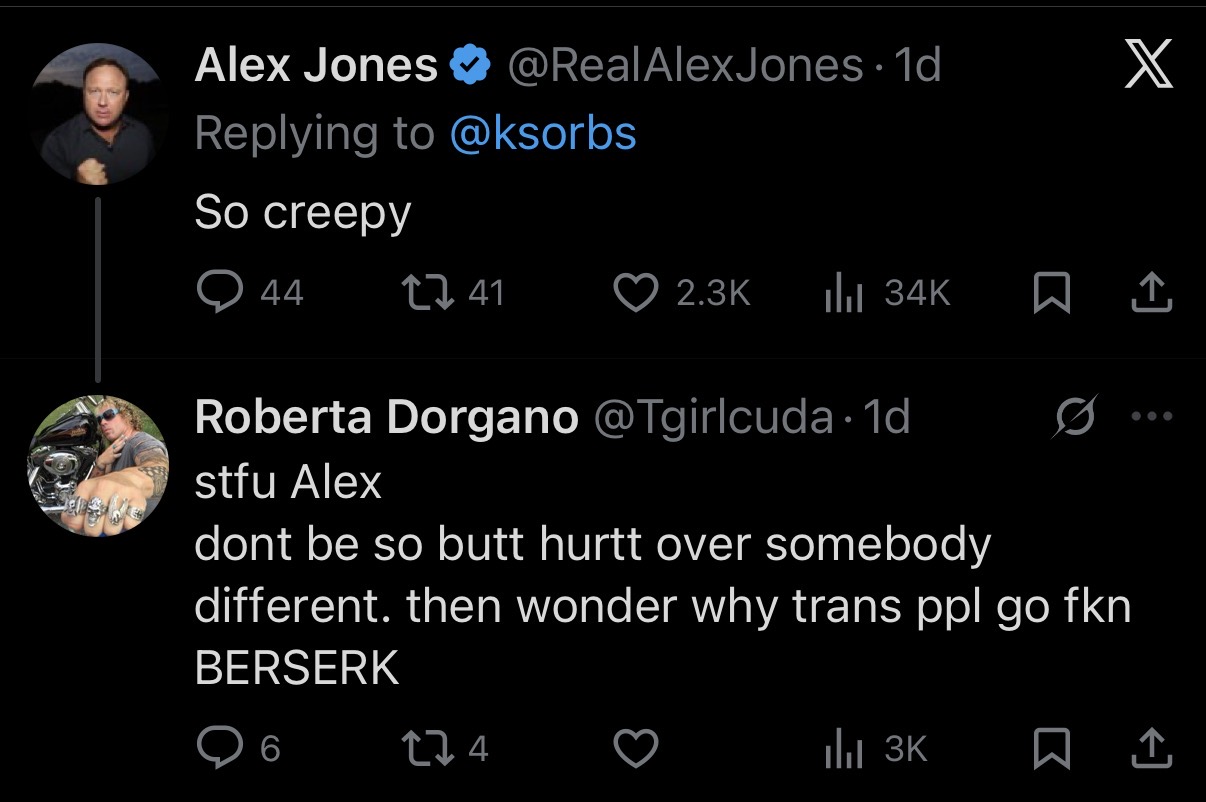Image resolution: width=1206 pixels, height=802 pixels.
Task: Open Alex Jones's profile picture
Action: point(97,113)
